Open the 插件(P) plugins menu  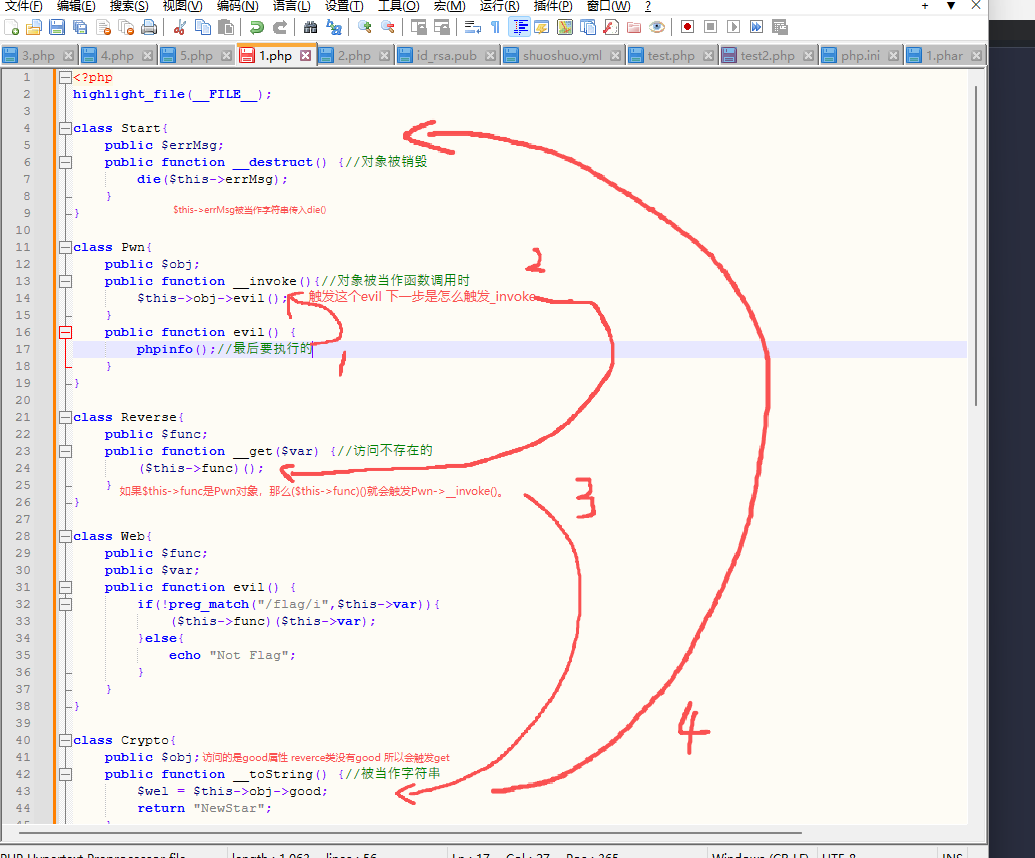(553, 6)
